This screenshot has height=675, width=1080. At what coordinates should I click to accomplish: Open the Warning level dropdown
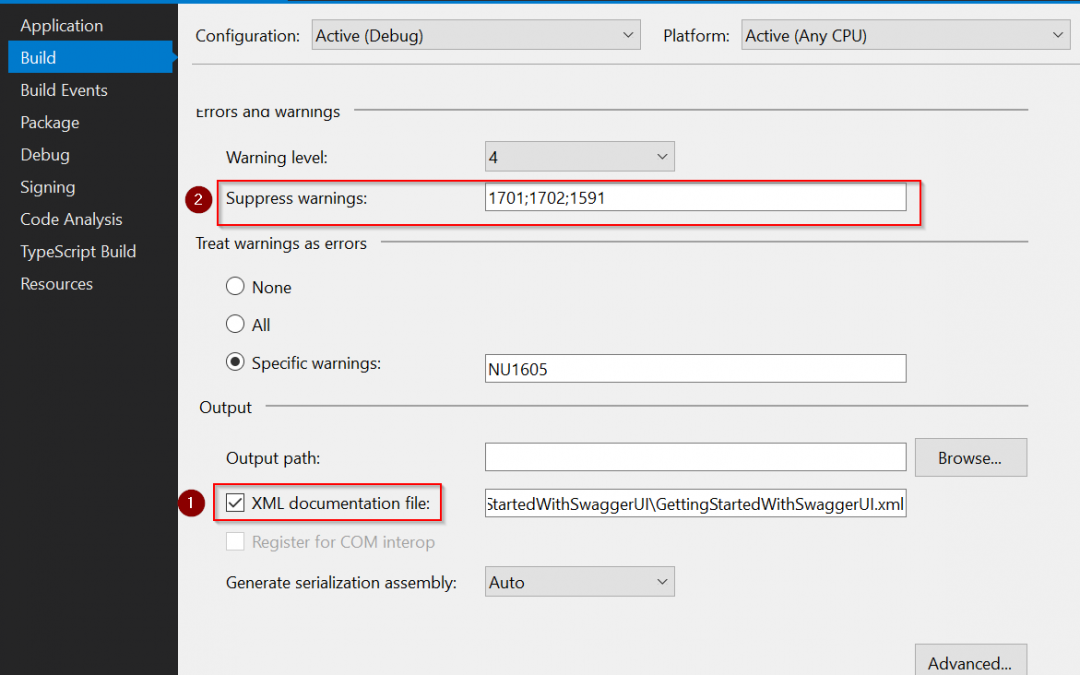(x=579, y=157)
